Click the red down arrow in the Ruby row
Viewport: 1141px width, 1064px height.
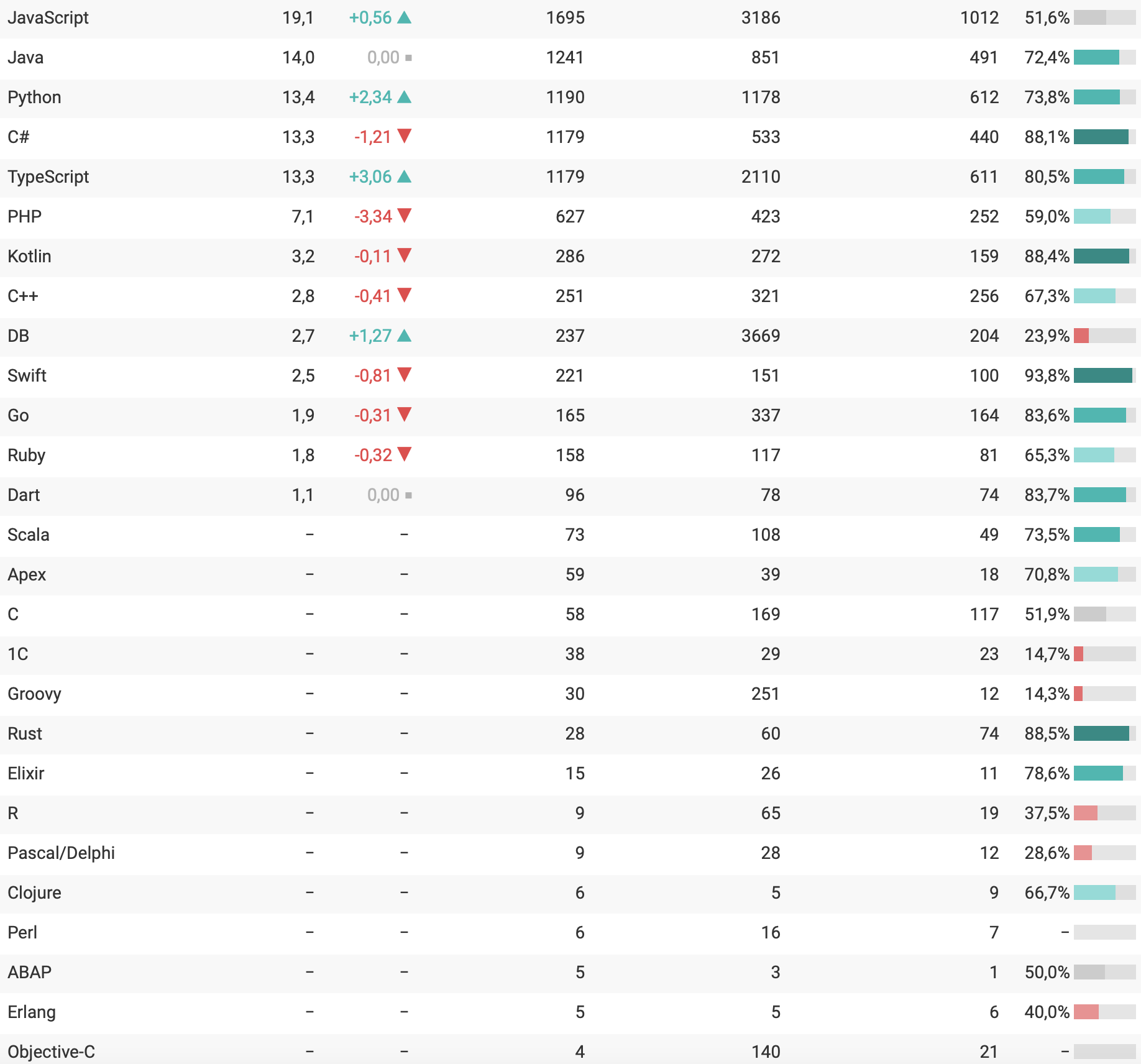tap(404, 454)
